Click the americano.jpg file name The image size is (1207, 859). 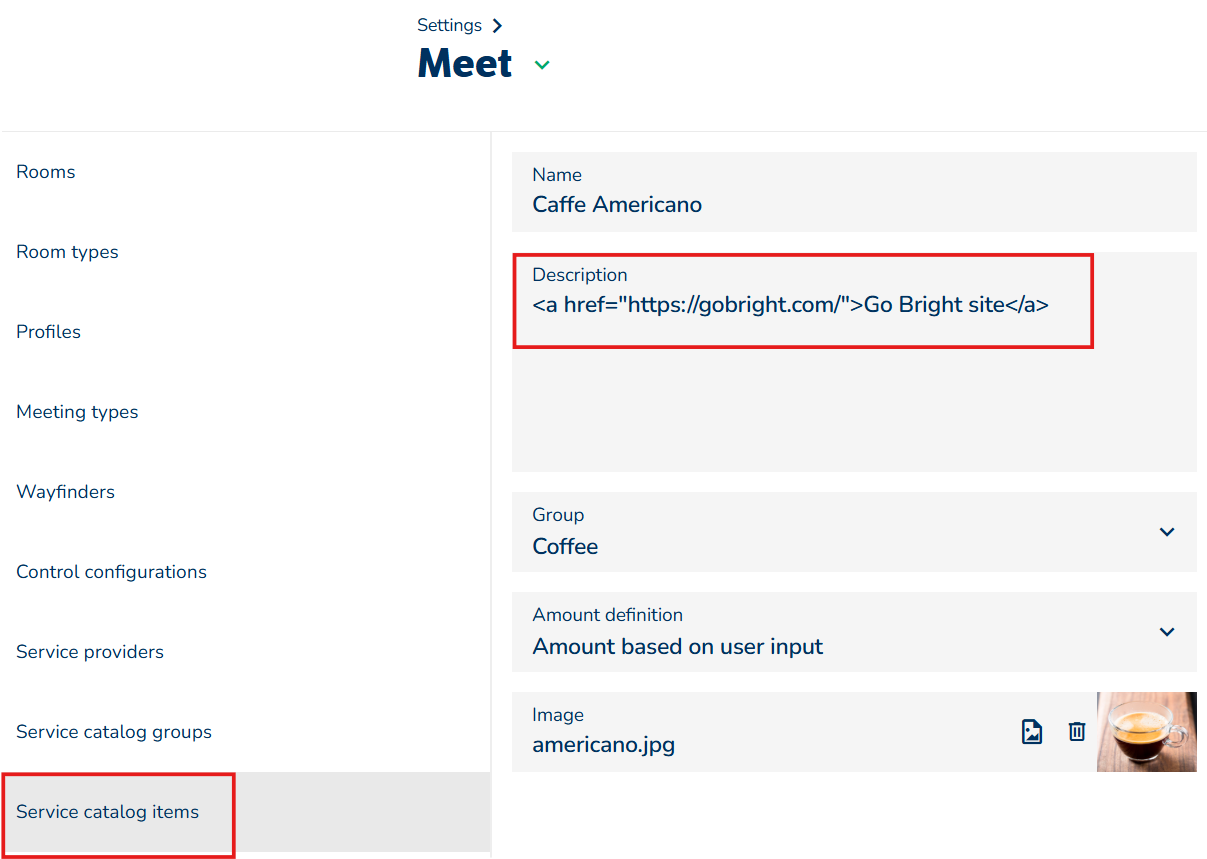pyautogui.click(x=603, y=745)
